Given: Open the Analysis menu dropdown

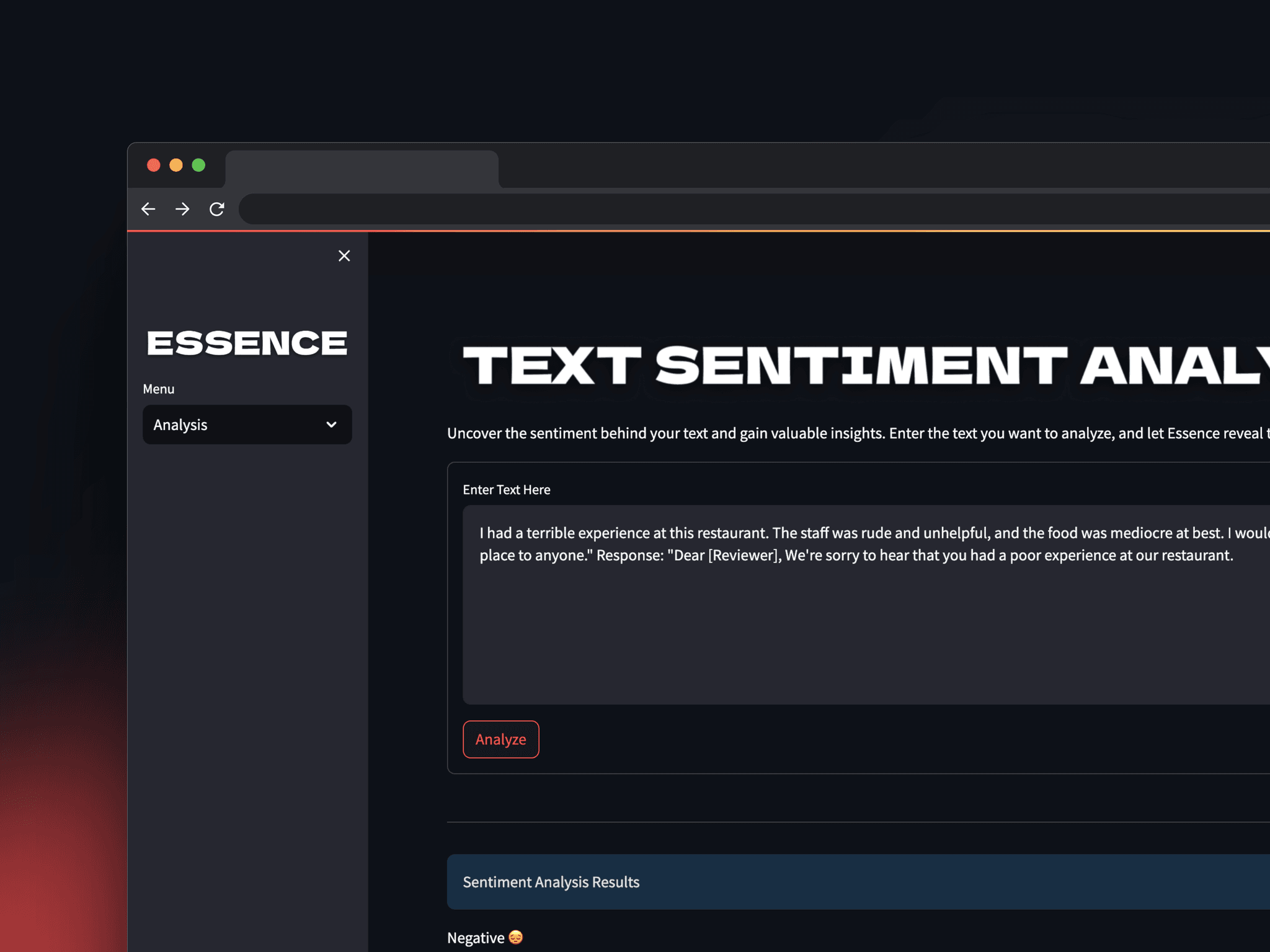Looking at the screenshot, I should [247, 425].
